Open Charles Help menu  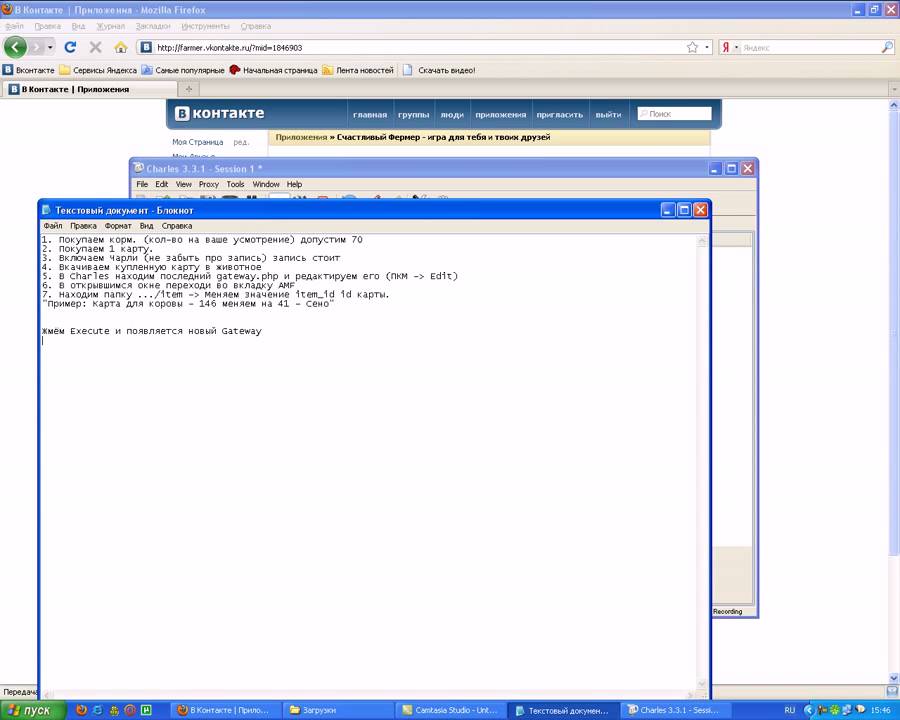(294, 184)
